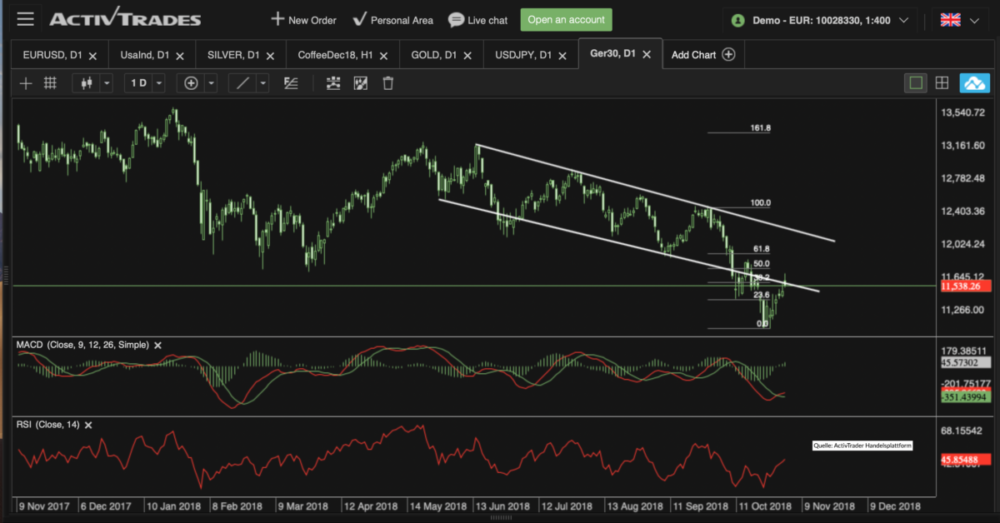Open the Personal Area

click(393, 20)
